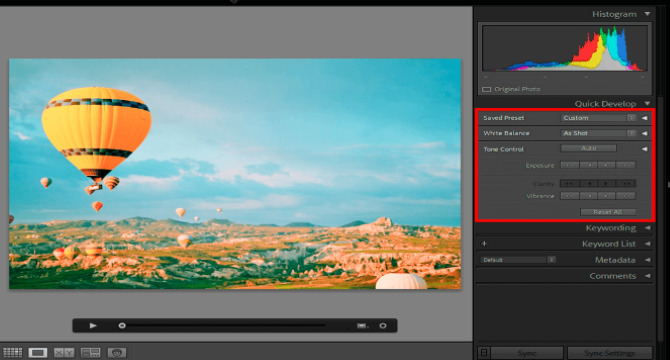The image size is (670, 360).
Task: Toggle the Original Photo checkbox
Action: [x=486, y=89]
